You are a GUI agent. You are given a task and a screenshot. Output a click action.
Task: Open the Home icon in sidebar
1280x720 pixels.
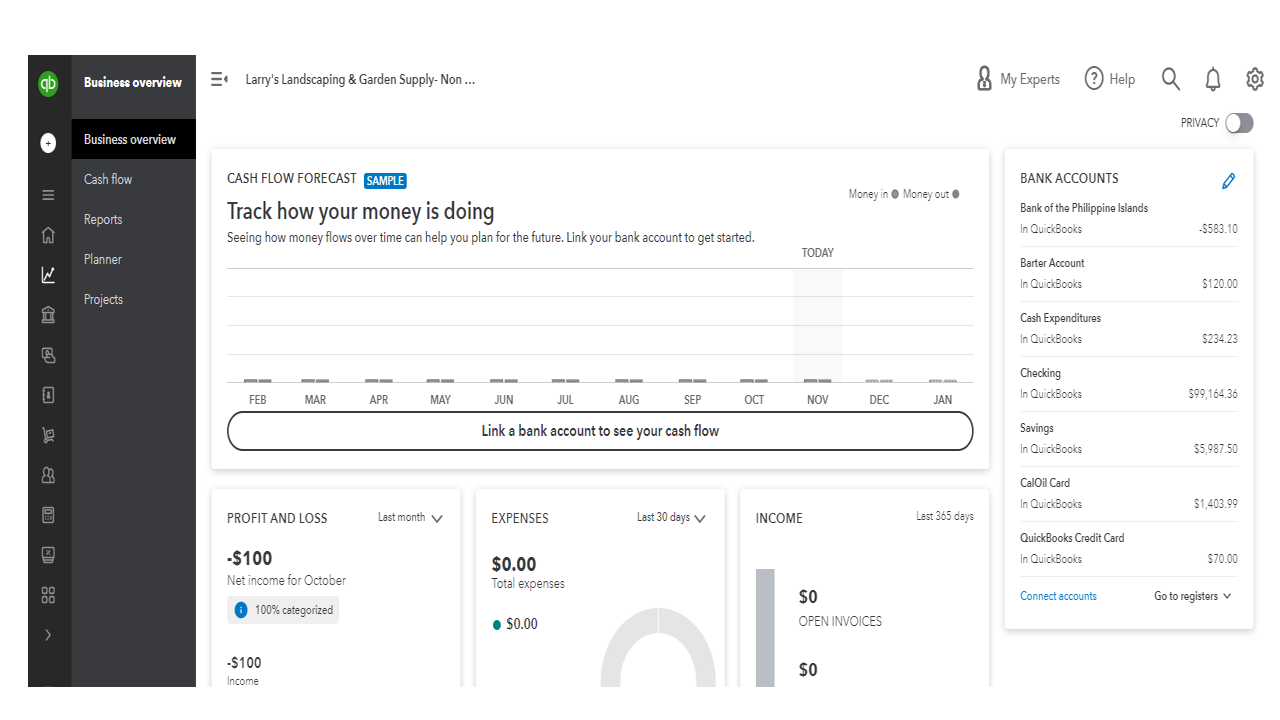48,236
